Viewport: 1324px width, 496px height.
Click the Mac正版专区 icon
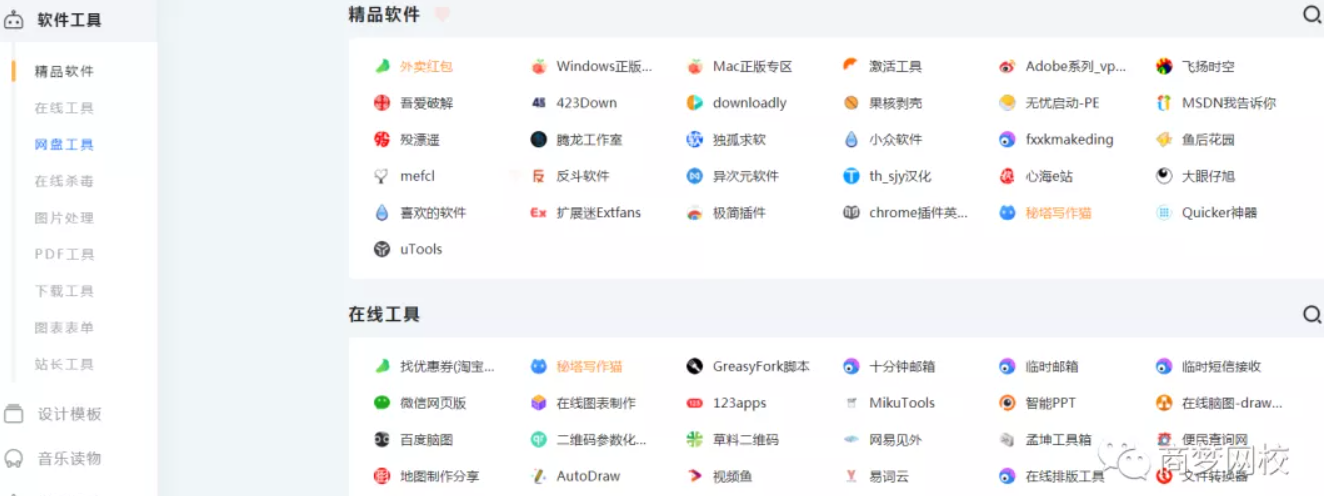694,66
